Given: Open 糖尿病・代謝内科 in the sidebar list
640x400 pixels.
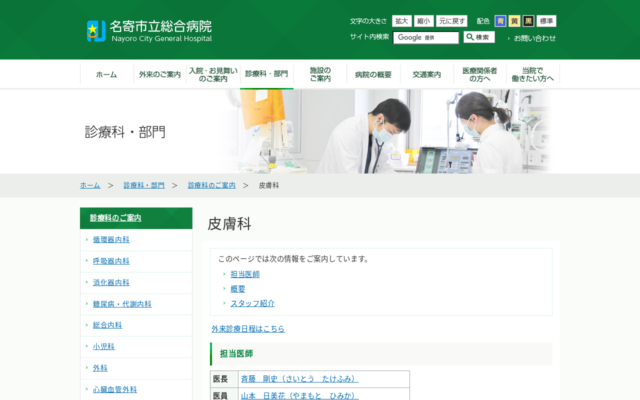Looking at the screenshot, I should 122,304.
